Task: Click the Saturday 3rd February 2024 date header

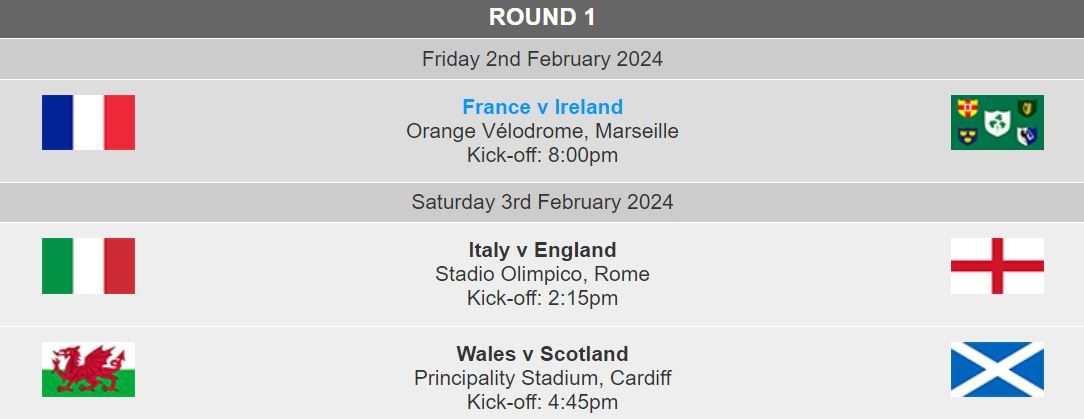Action: [x=542, y=202]
